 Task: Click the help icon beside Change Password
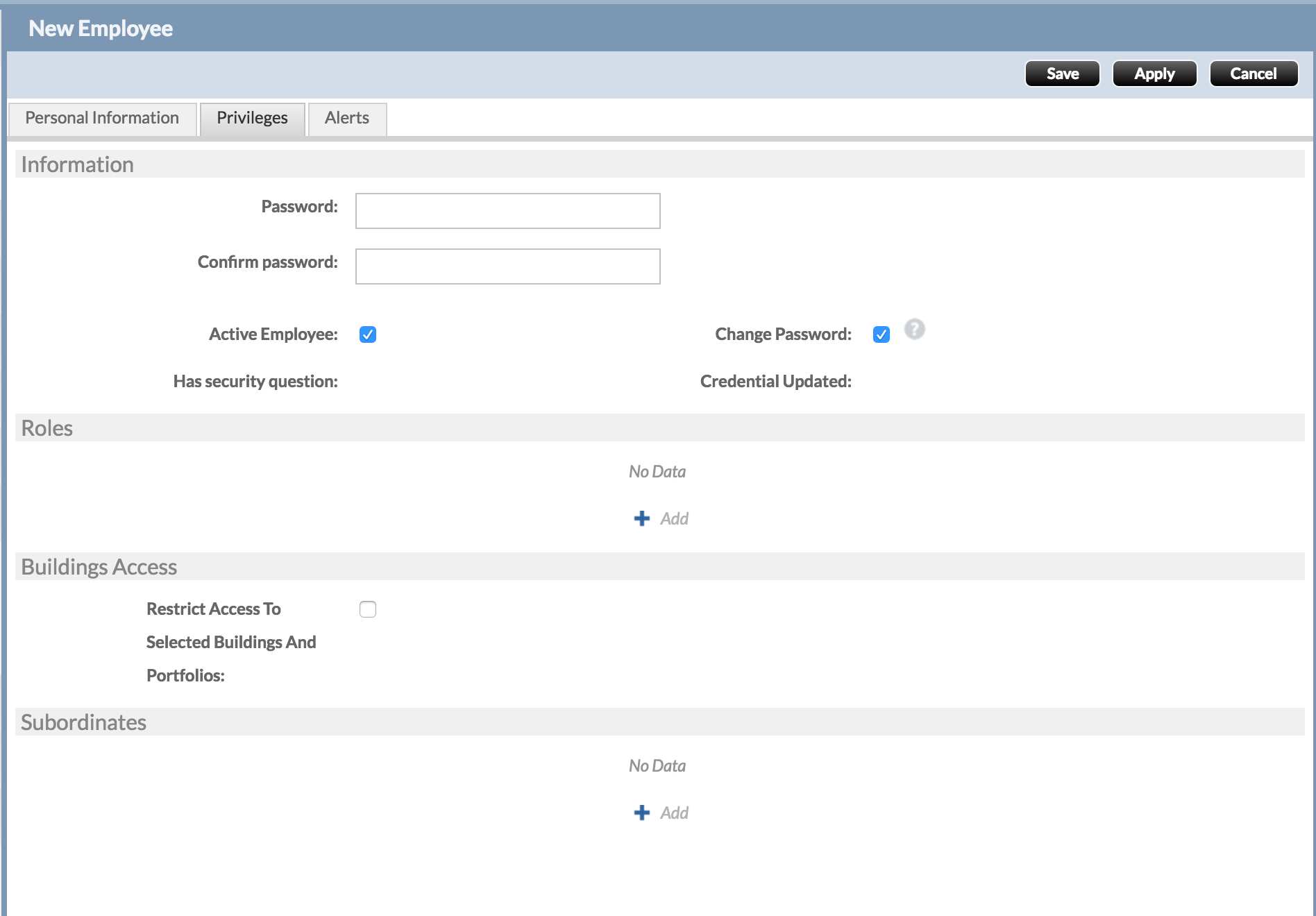(914, 329)
